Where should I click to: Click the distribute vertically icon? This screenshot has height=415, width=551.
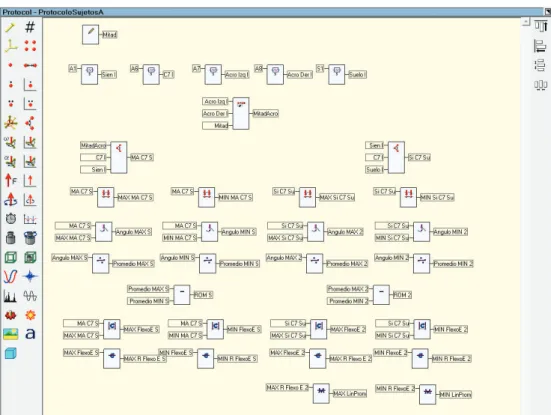click(540, 65)
